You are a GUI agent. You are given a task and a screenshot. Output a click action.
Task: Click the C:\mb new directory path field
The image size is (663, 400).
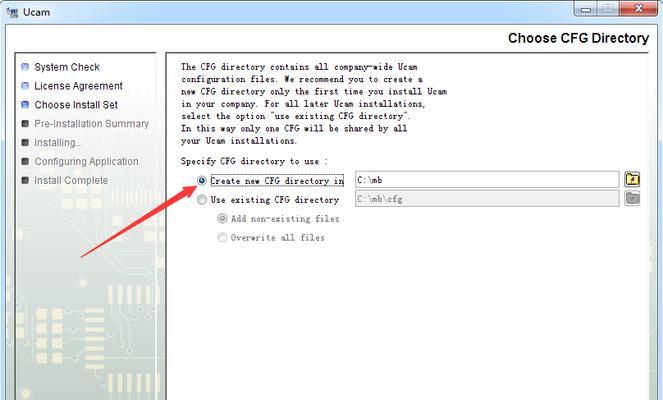(487, 180)
